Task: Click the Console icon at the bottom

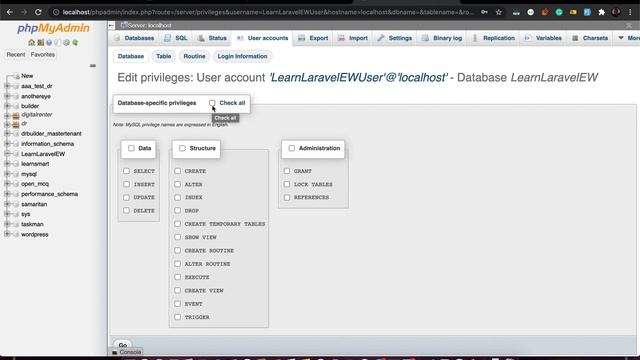Action: pyautogui.click(x=115, y=352)
